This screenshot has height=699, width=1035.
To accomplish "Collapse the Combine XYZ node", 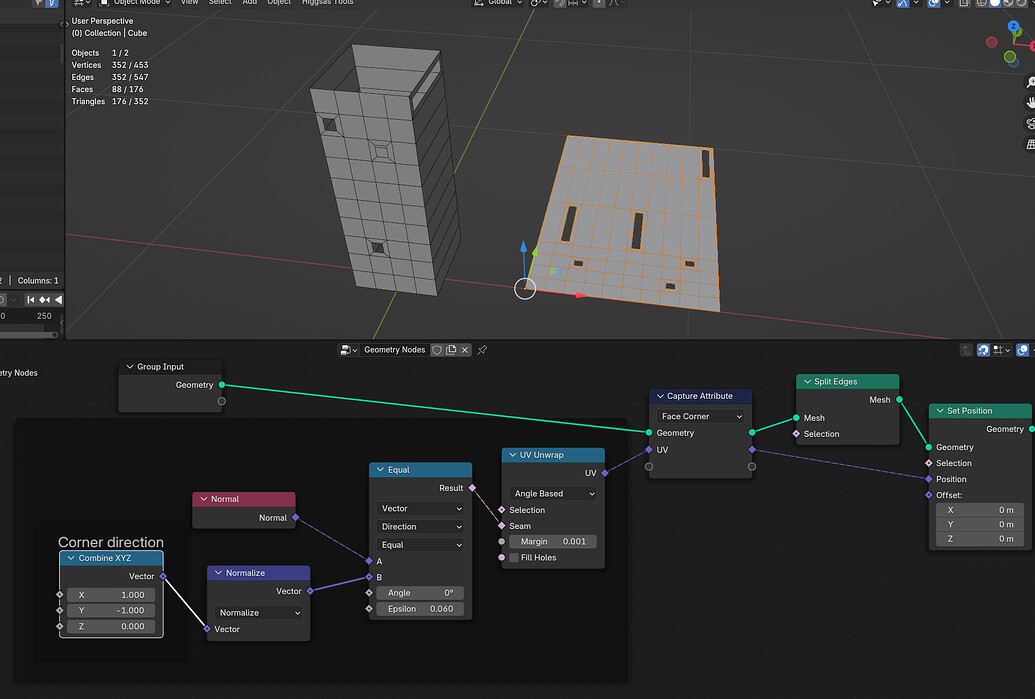I will [x=71, y=558].
